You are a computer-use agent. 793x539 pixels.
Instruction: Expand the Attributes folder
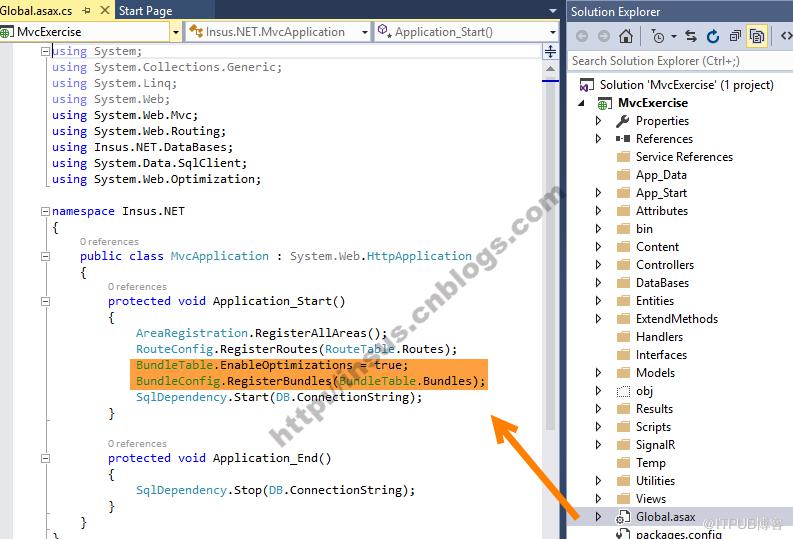pyautogui.click(x=598, y=211)
